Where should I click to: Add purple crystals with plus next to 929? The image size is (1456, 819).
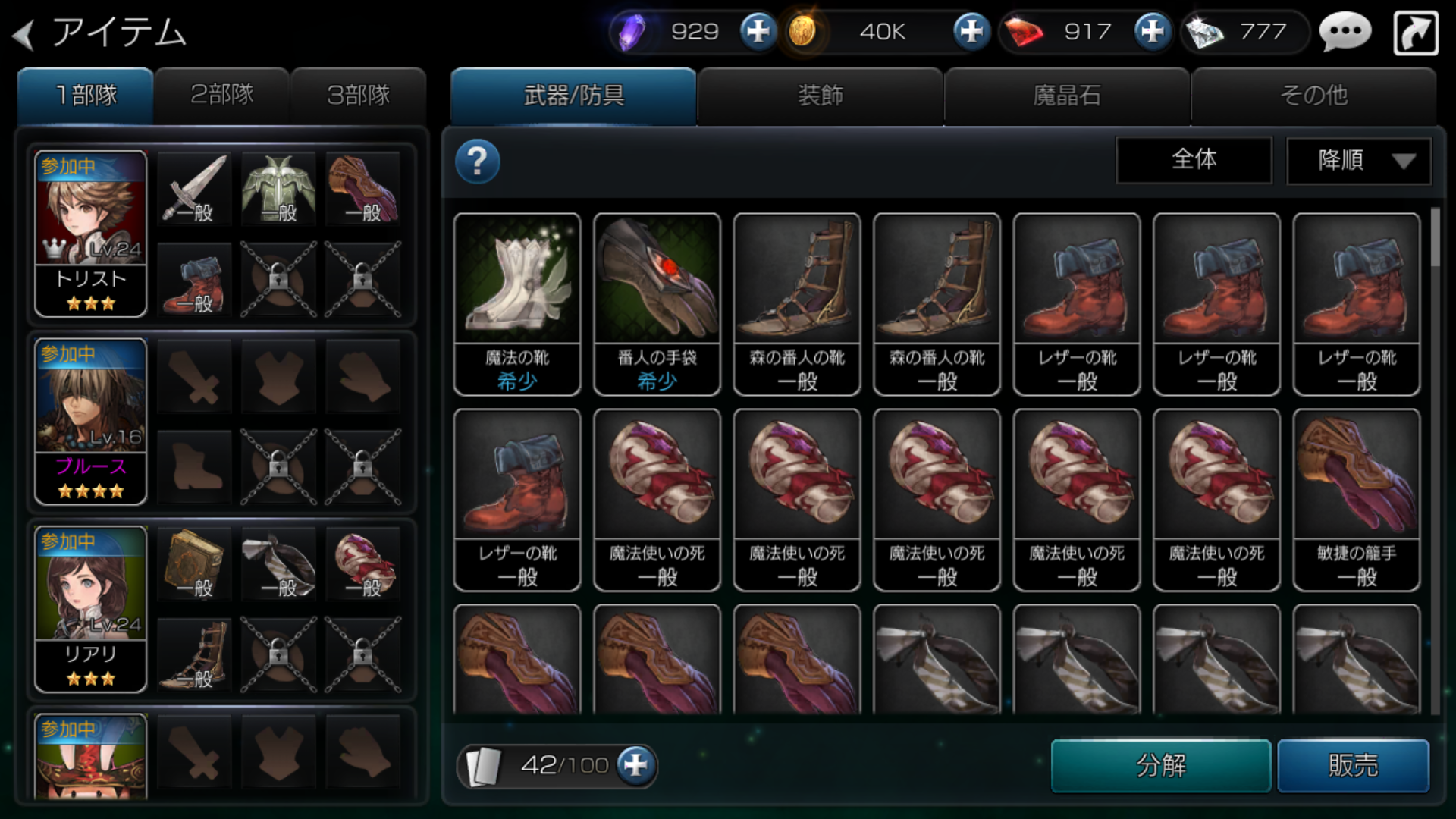tap(758, 31)
